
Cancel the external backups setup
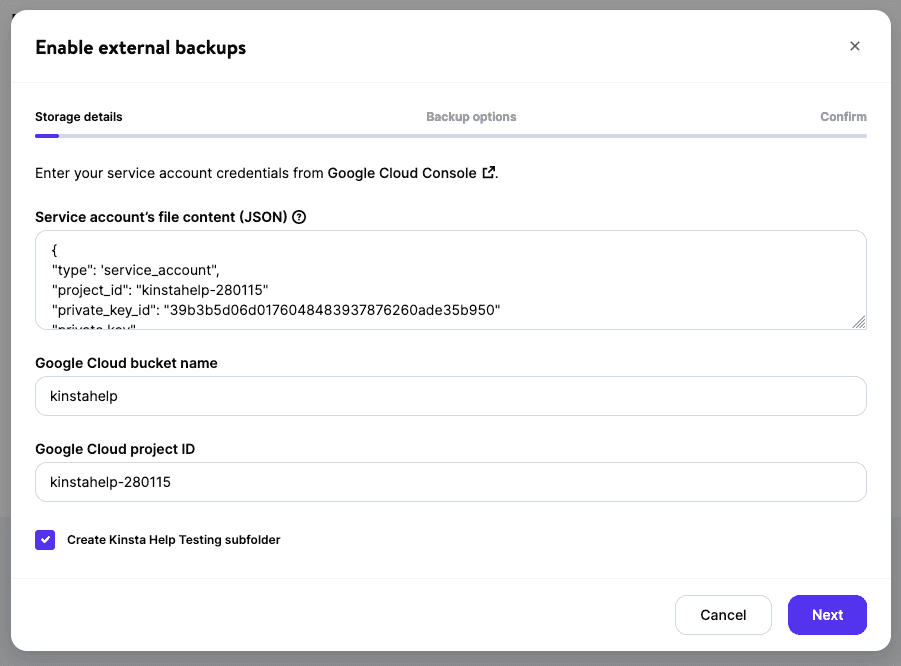point(723,614)
